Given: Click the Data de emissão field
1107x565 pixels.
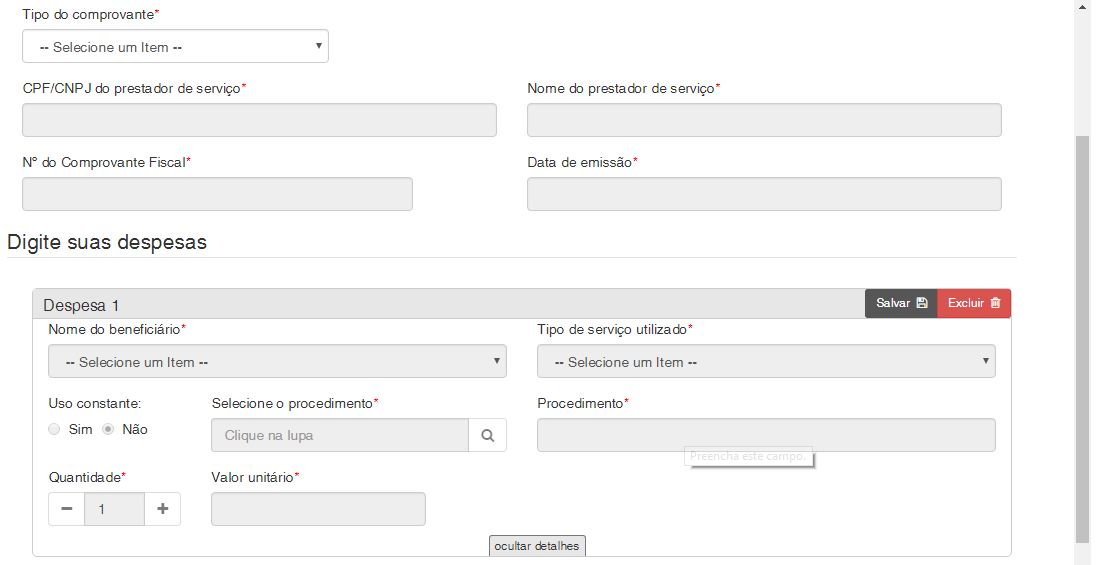Looking at the screenshot, I should [x=764, y=194].
